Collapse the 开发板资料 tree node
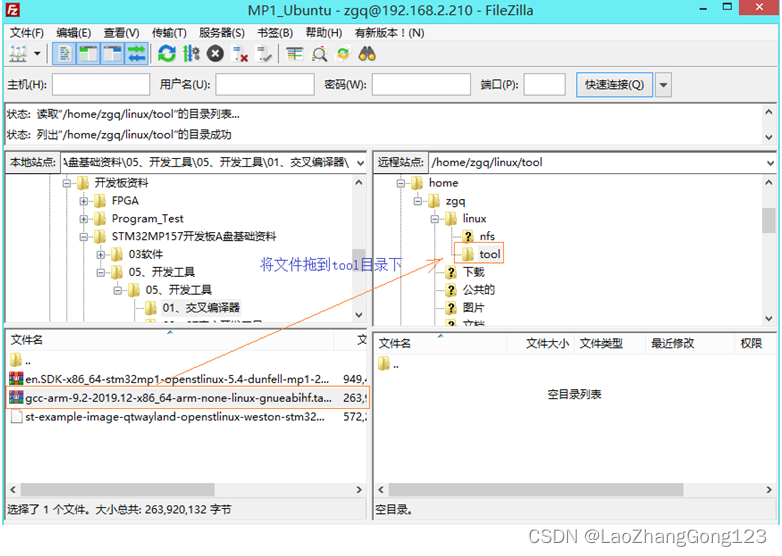This screenshot has width=782, height=556. pos(66,184)
